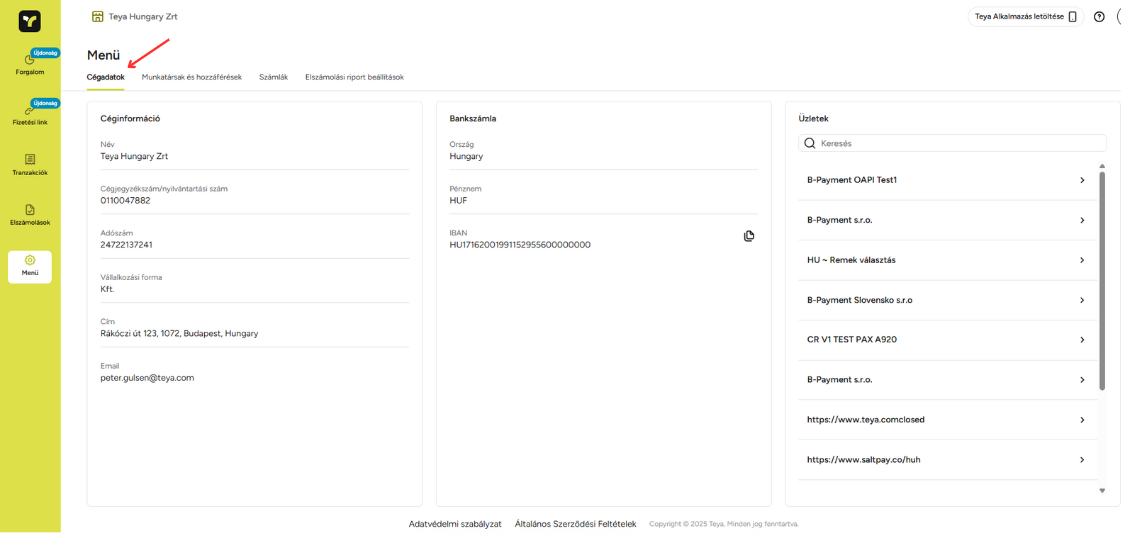Click the Keresés search field

click(x=952, y=143)
